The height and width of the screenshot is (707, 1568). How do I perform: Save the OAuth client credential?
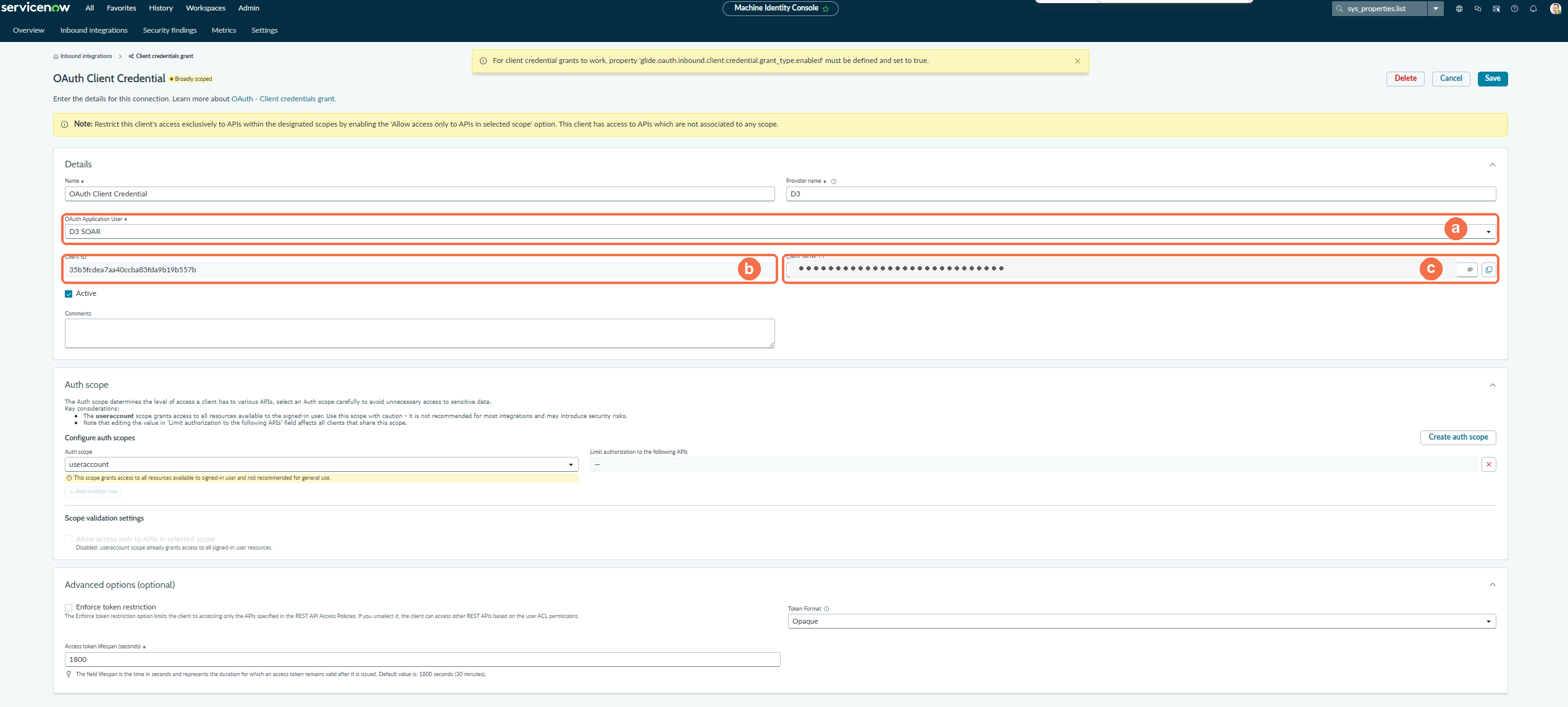tap(1493, 78)
